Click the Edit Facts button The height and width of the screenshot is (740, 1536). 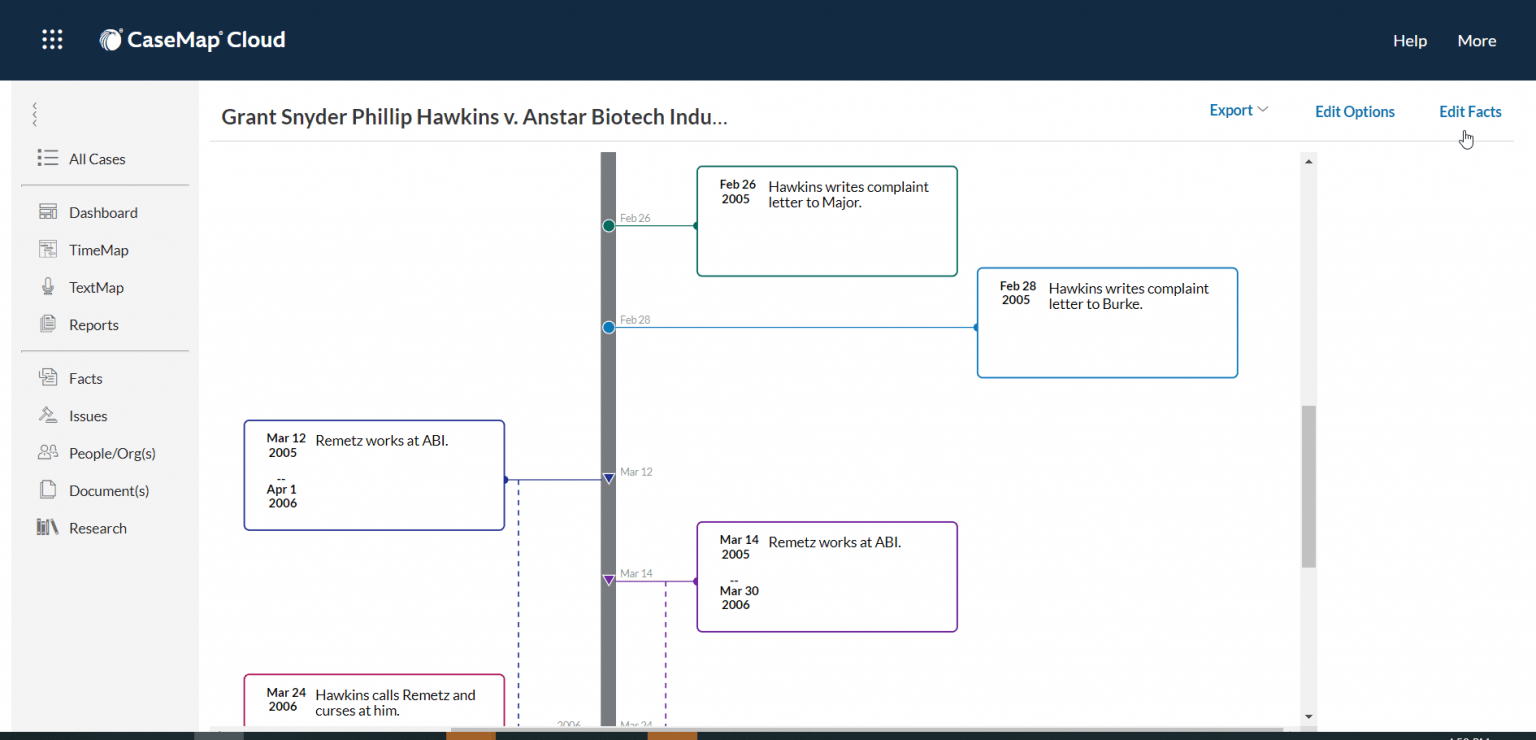tap(1470, 111)
